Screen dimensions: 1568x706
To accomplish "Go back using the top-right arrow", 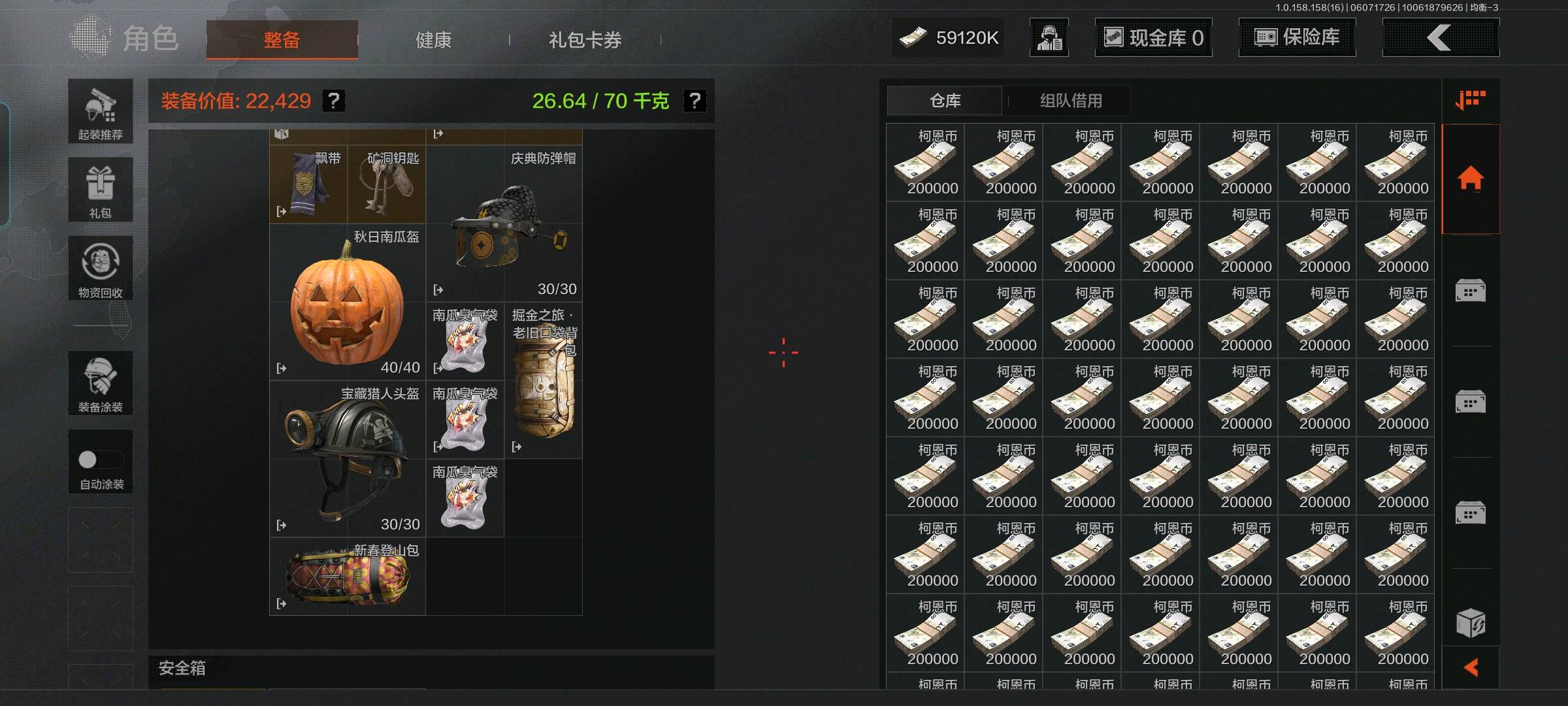I will coord(1441,37).
